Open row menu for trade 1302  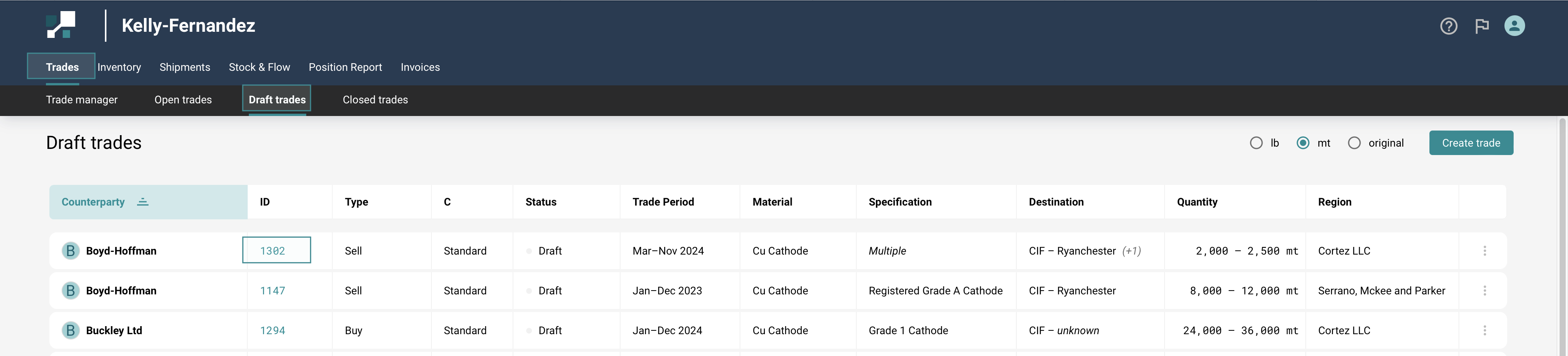pos(1484,251)
